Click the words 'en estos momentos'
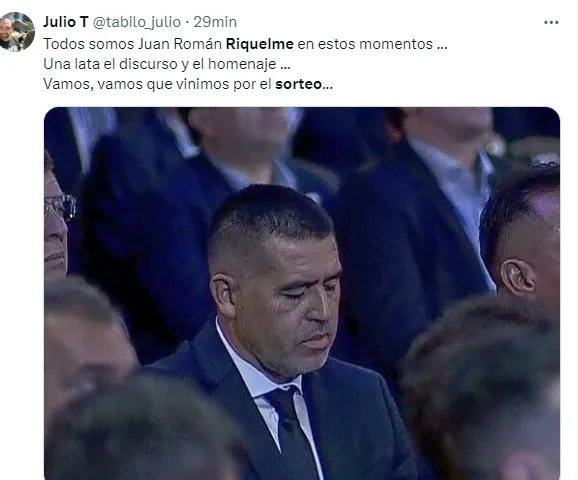This screenshot has height=480, width=578. [365, 44]
